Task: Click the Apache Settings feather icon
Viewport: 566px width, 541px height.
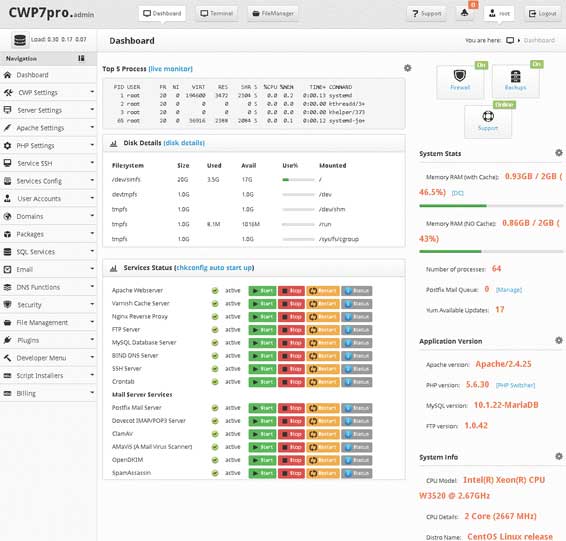Action: click(7, 127)
